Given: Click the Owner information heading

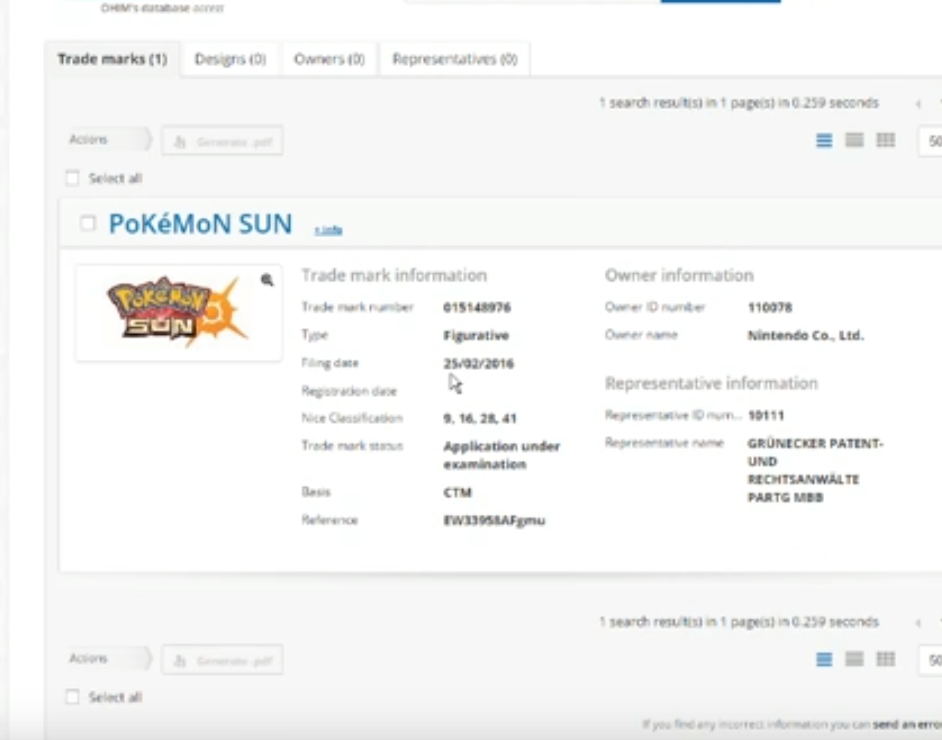Looking at the screenshot, I should pyautogui.click(x=679, y=275).
